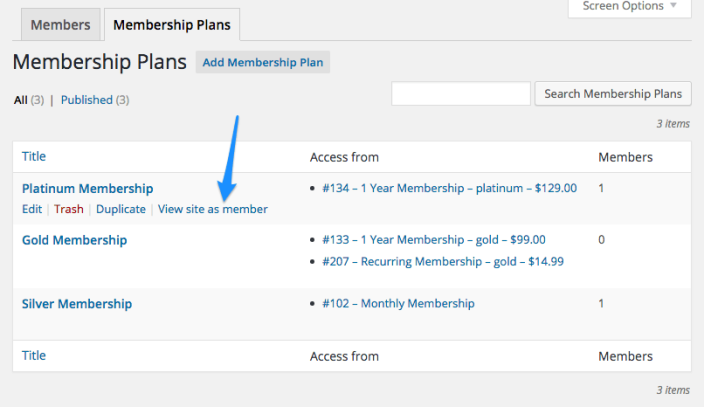Click View site as member
The width and height of the screenshot is (704, 407).
coord(213,209)
